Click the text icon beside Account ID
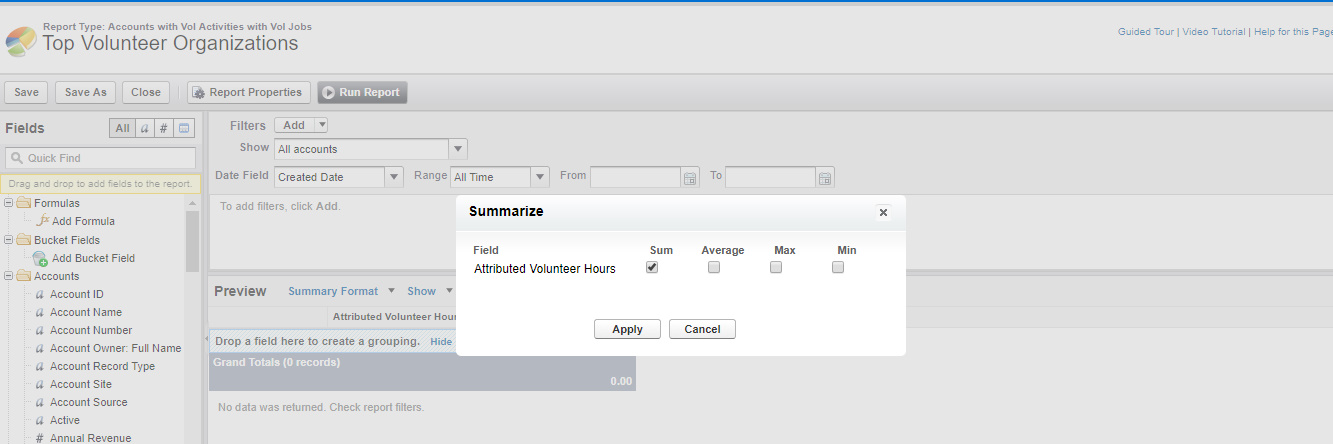1333x444 pixels. click(x=39, y=295)
